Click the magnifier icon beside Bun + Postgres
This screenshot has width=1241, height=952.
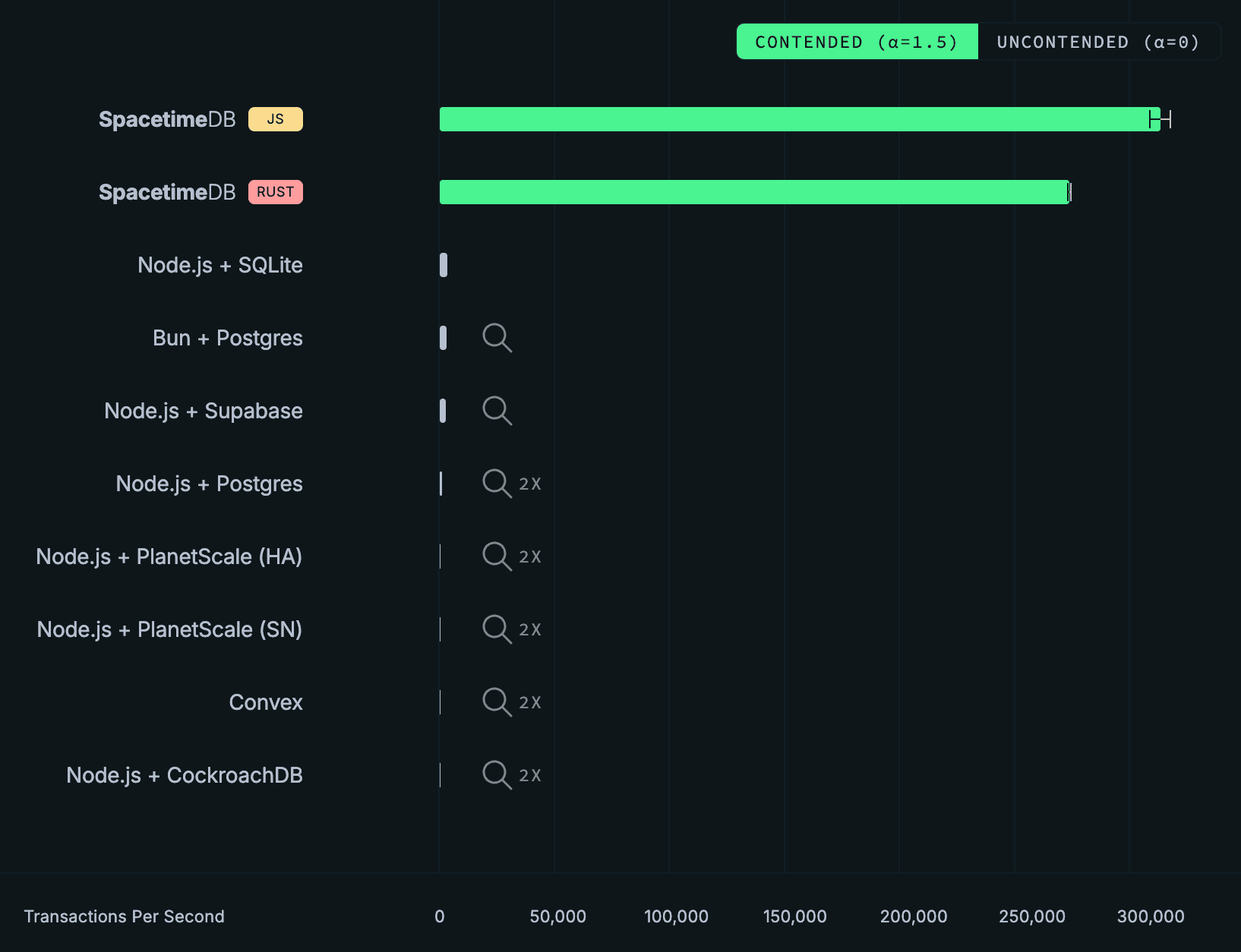pos(497,338)
